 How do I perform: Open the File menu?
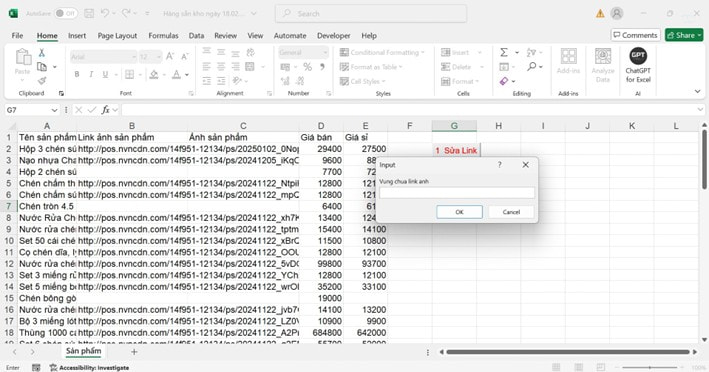pyautogui.click(x=17, y=35)
